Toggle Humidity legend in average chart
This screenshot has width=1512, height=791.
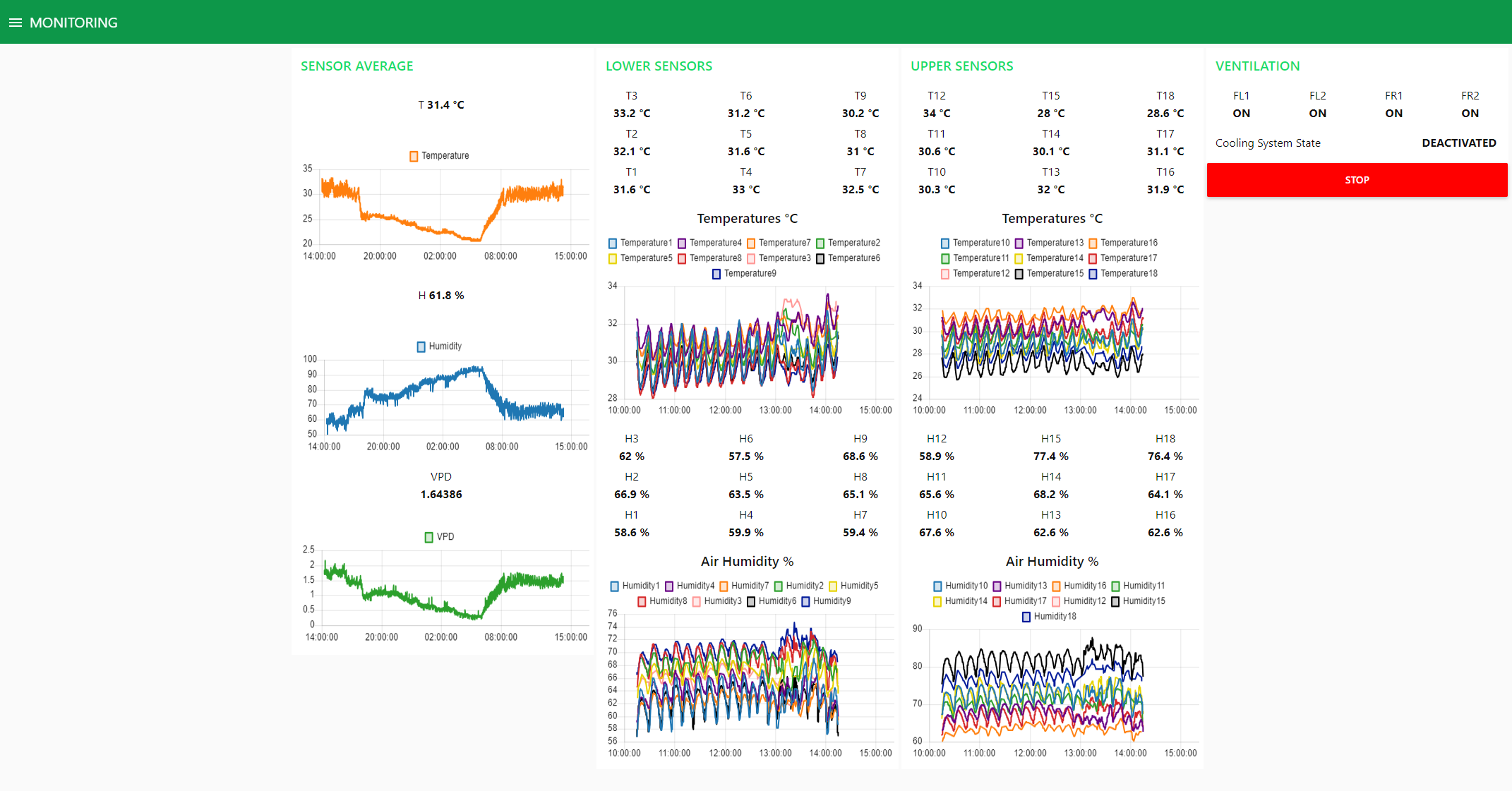tap(421, 346)
